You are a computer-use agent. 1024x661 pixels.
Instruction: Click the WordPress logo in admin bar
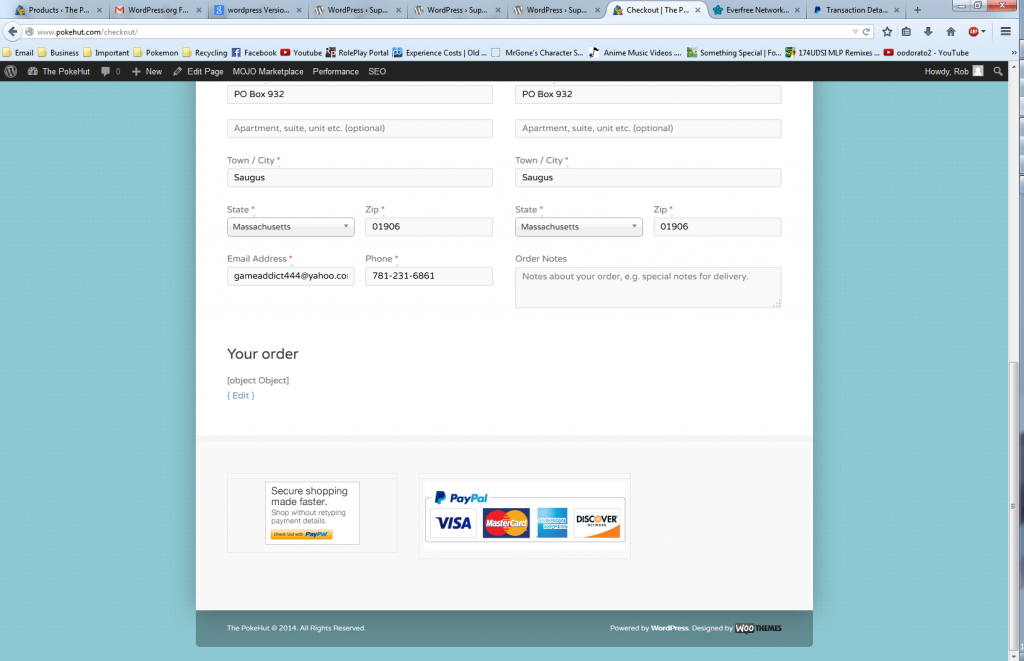11,72
